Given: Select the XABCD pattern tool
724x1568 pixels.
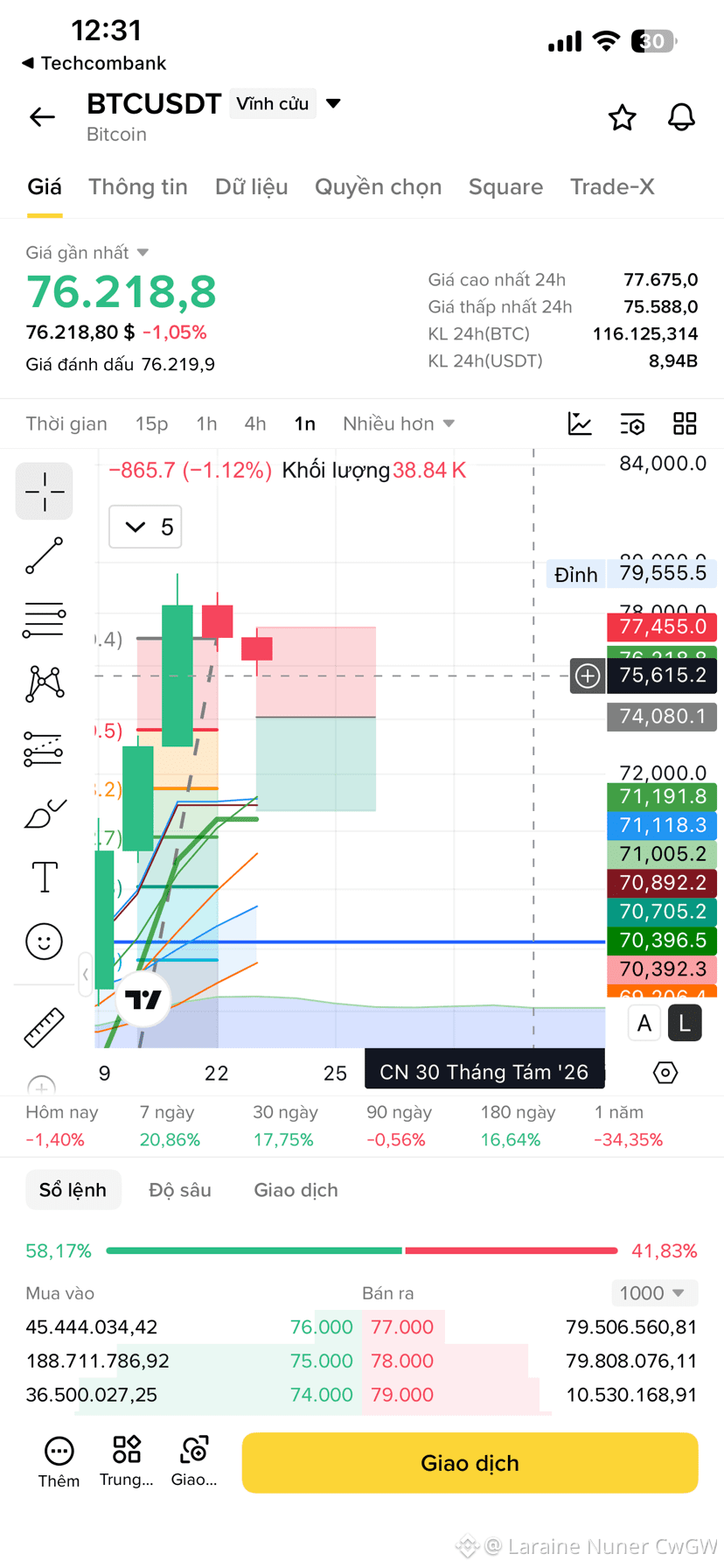Looking at the screenshot, I should click(x=45, y=684).
